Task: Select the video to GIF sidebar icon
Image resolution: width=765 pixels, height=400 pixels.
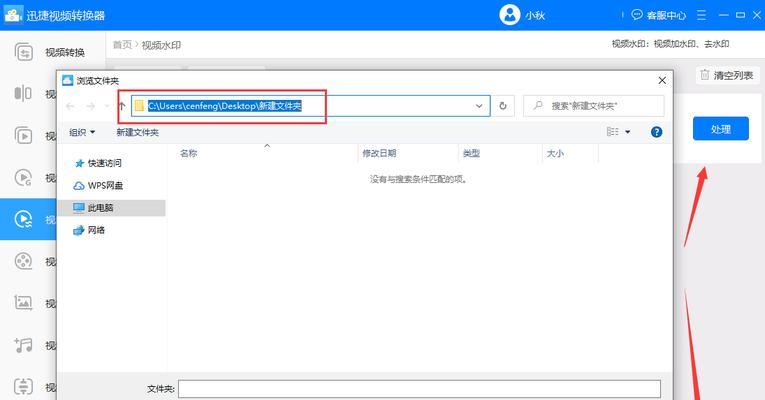Action: 23,178
